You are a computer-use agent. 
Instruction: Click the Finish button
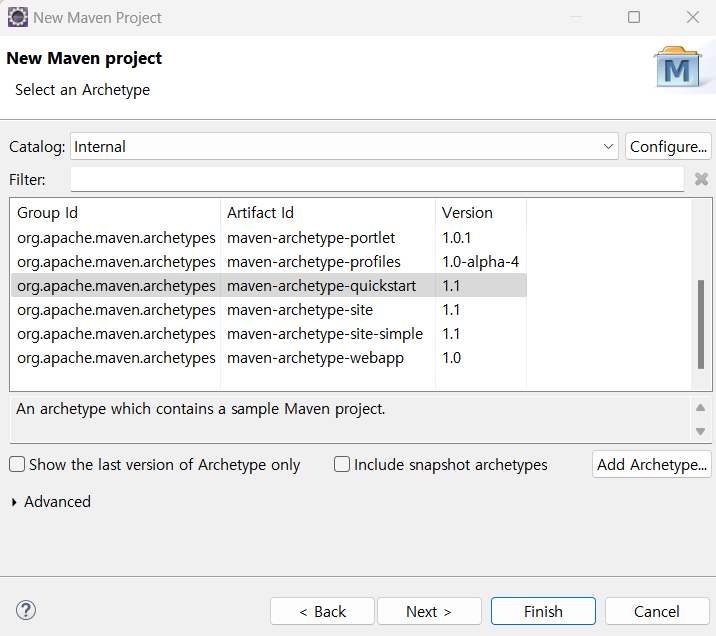(543, 611)
